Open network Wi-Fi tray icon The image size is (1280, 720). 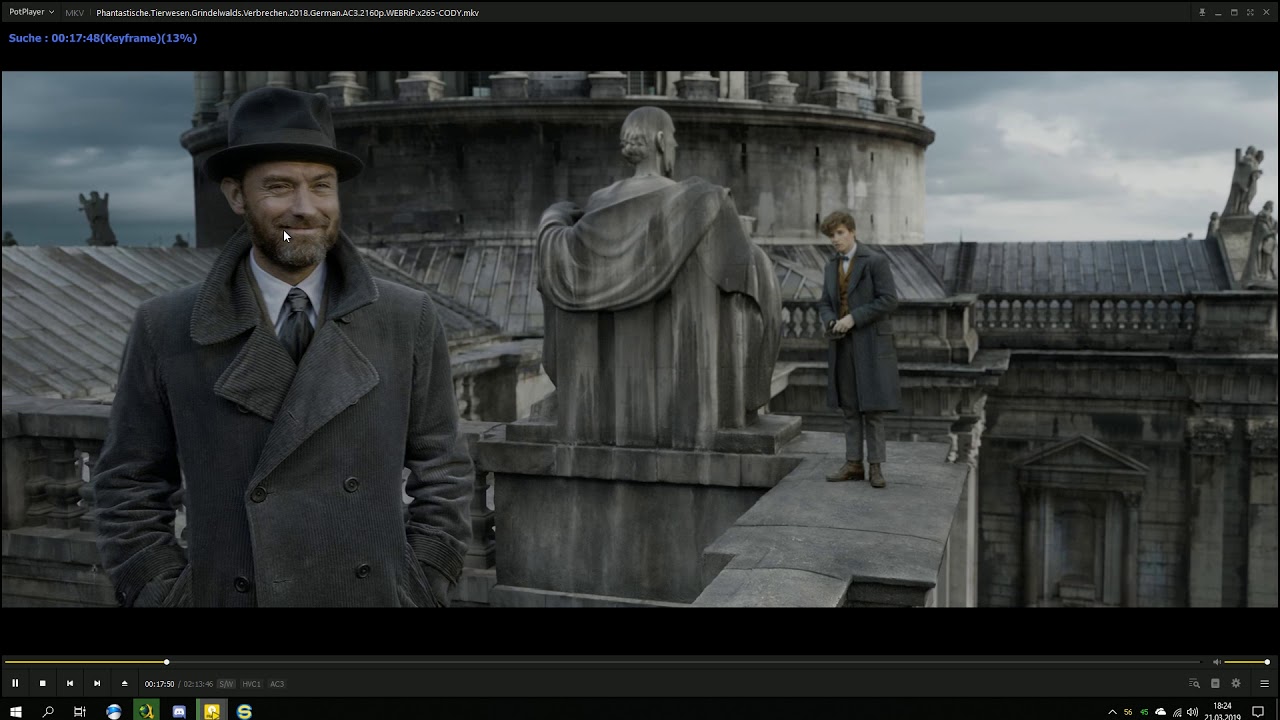point(1177,712)
